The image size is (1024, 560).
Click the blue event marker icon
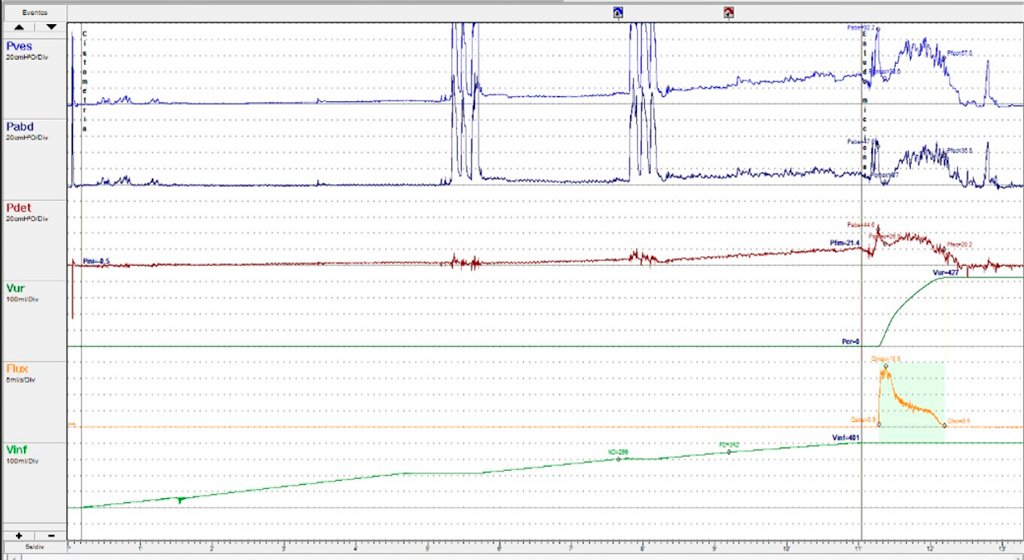point(618,13)
